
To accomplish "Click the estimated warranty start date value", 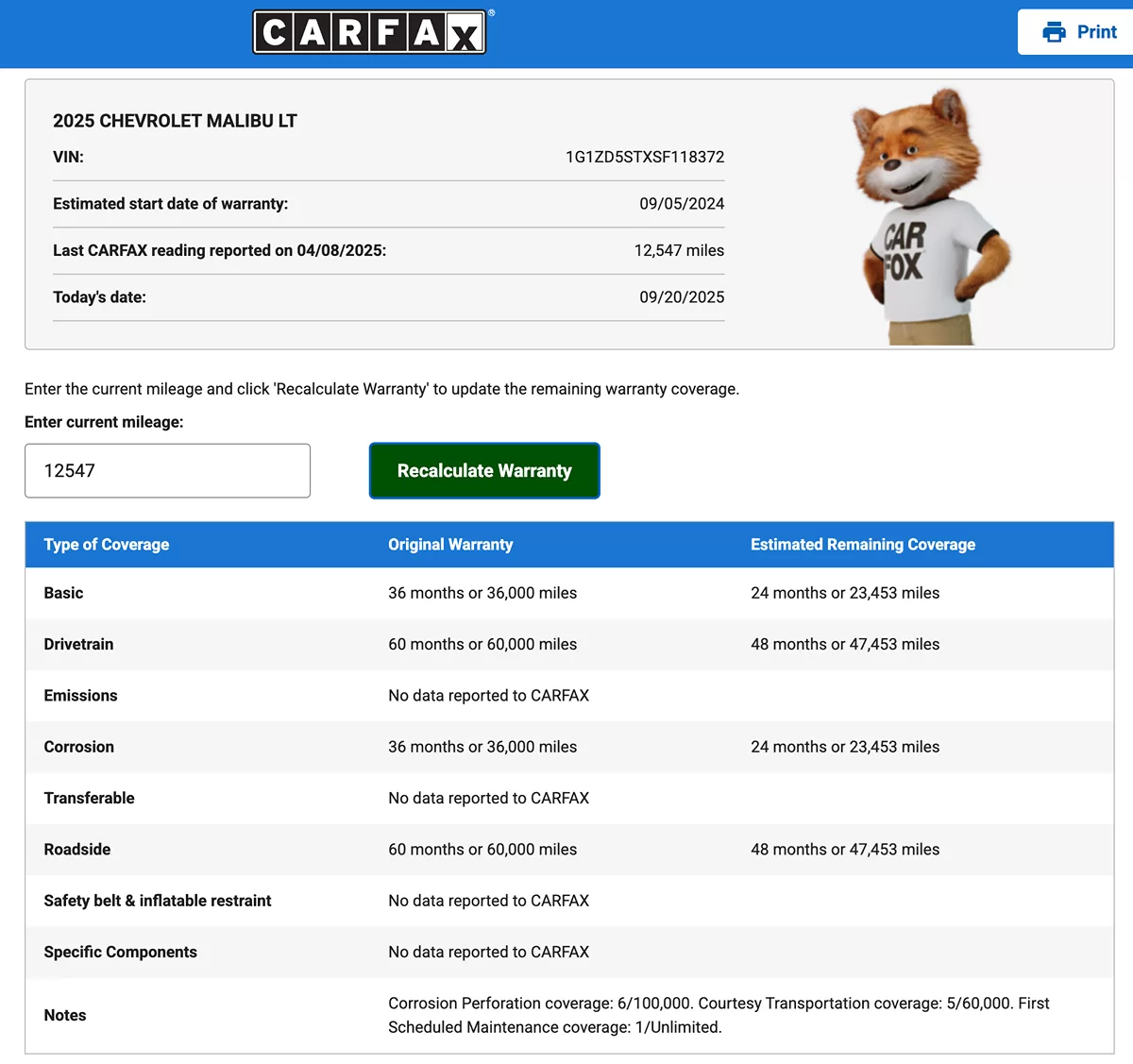I will [682, 204].
